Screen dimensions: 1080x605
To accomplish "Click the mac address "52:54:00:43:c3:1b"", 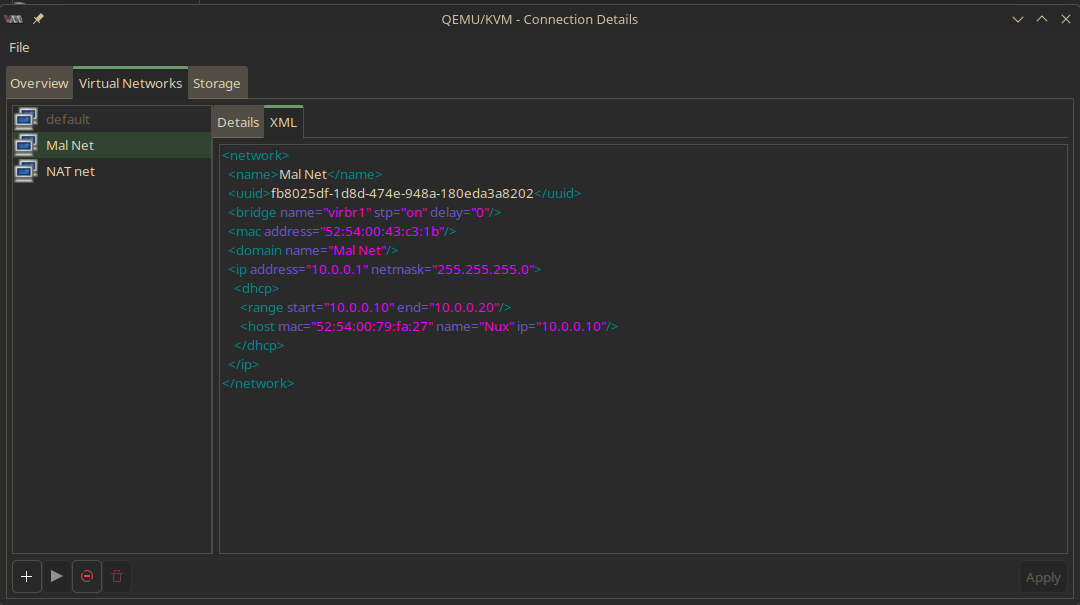I will pyautogui.click(x=382, y=232).
